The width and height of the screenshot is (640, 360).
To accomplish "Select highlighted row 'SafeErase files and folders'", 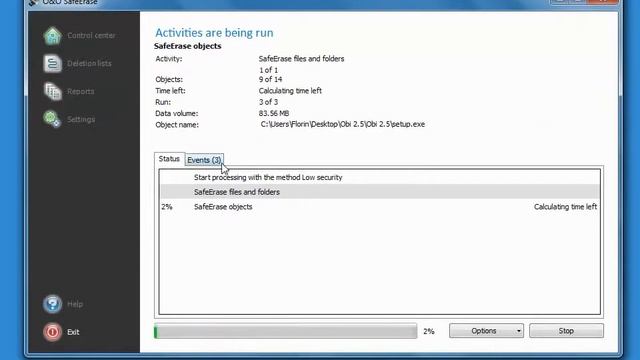I will tap(380, 192).
